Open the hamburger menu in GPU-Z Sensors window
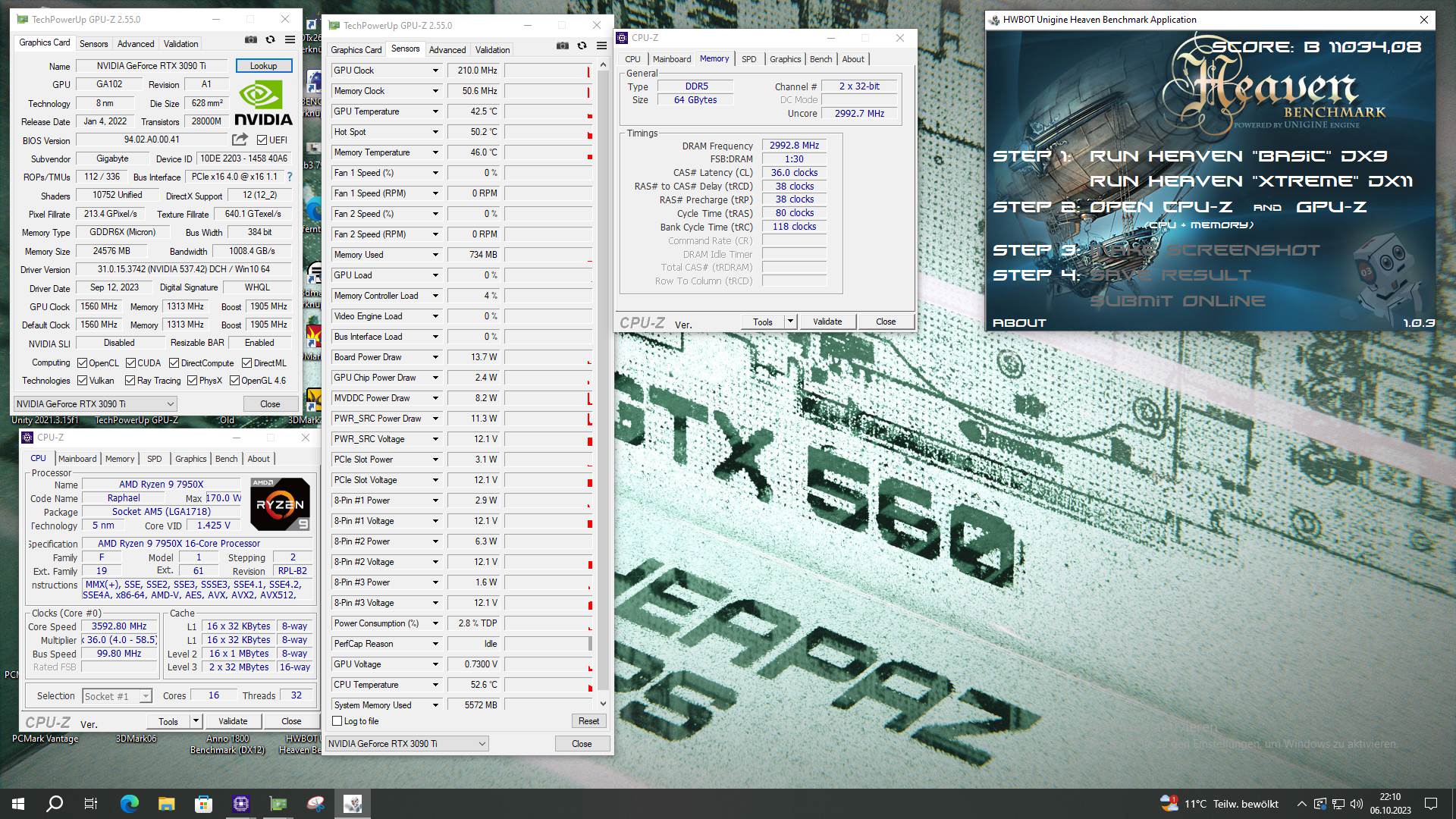 click(601, 46)
